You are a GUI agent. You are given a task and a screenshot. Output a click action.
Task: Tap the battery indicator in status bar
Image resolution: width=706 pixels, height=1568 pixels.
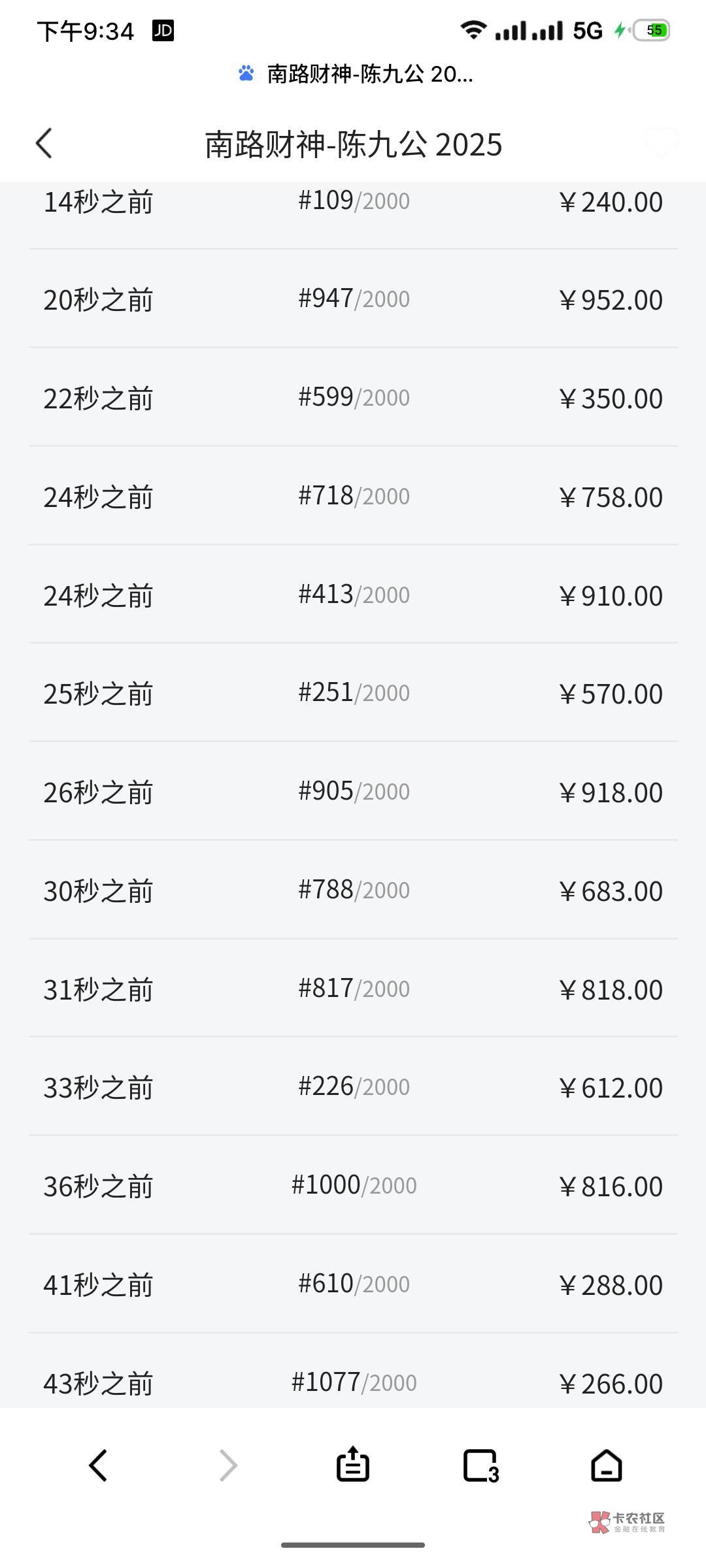coord(652,30)
